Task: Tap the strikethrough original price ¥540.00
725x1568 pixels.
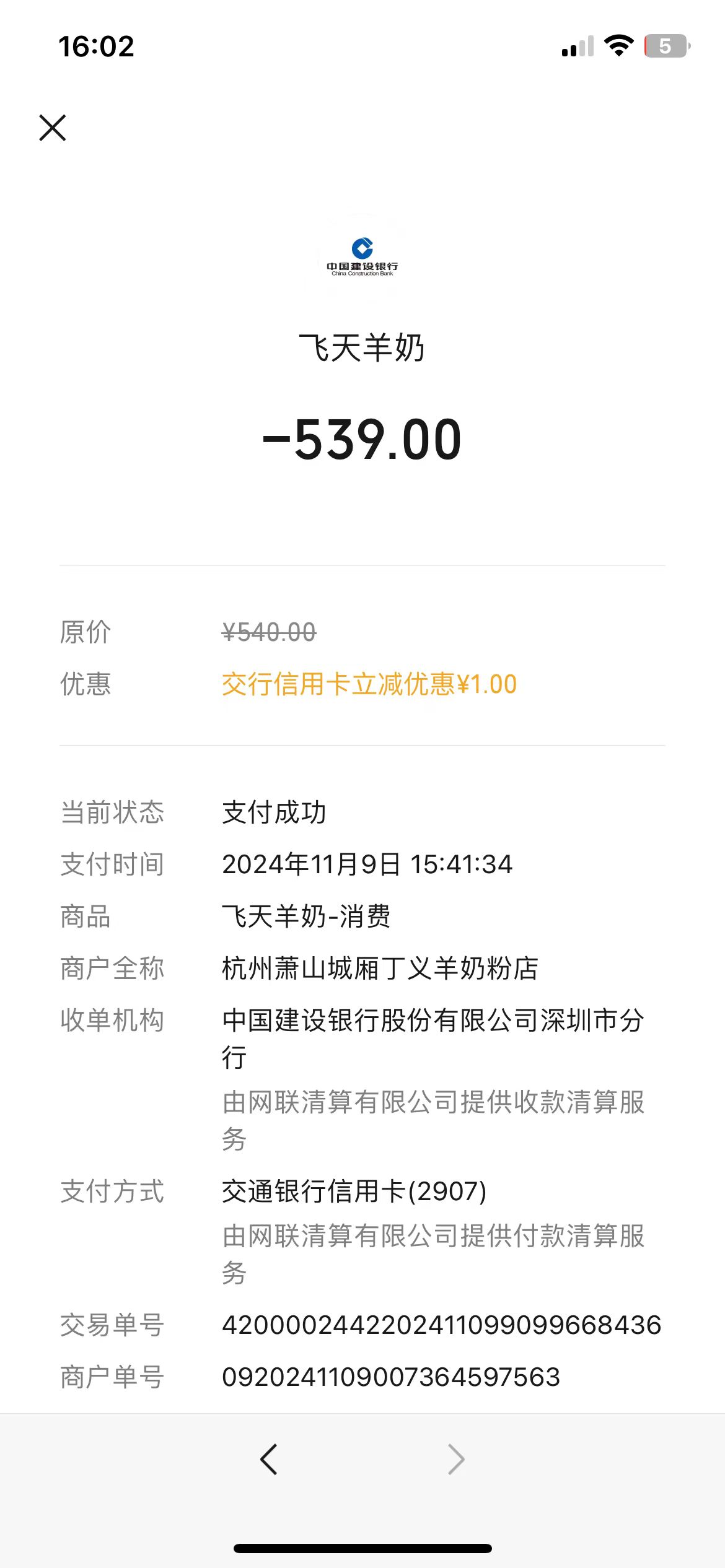Action: [269, 632]
